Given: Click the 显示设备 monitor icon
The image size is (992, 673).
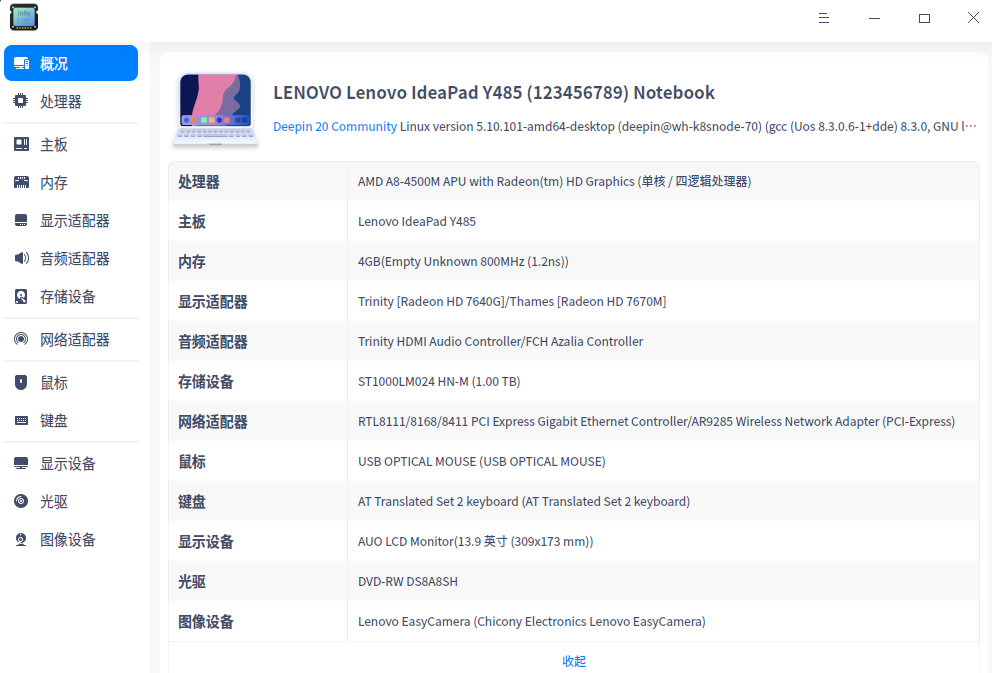Looking at the screenshot, I should point(21,463).
